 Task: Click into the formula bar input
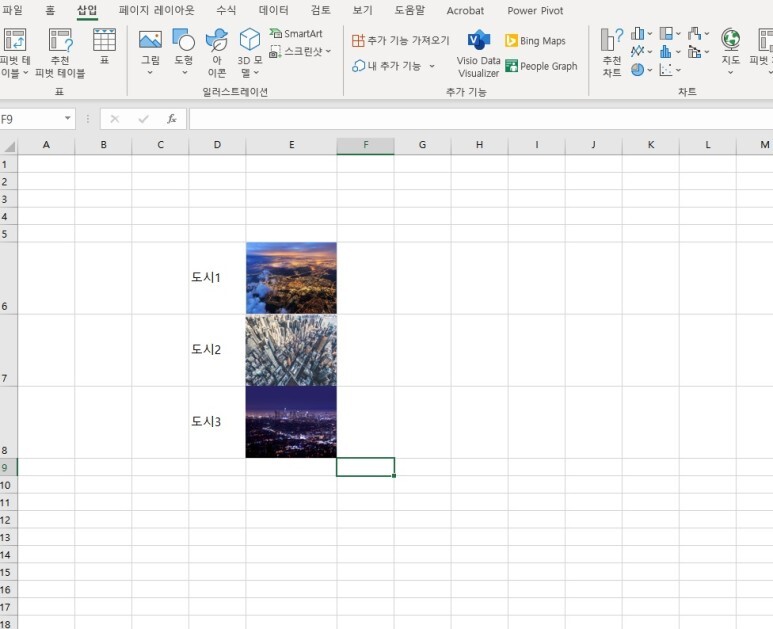[x=481, y=119]
